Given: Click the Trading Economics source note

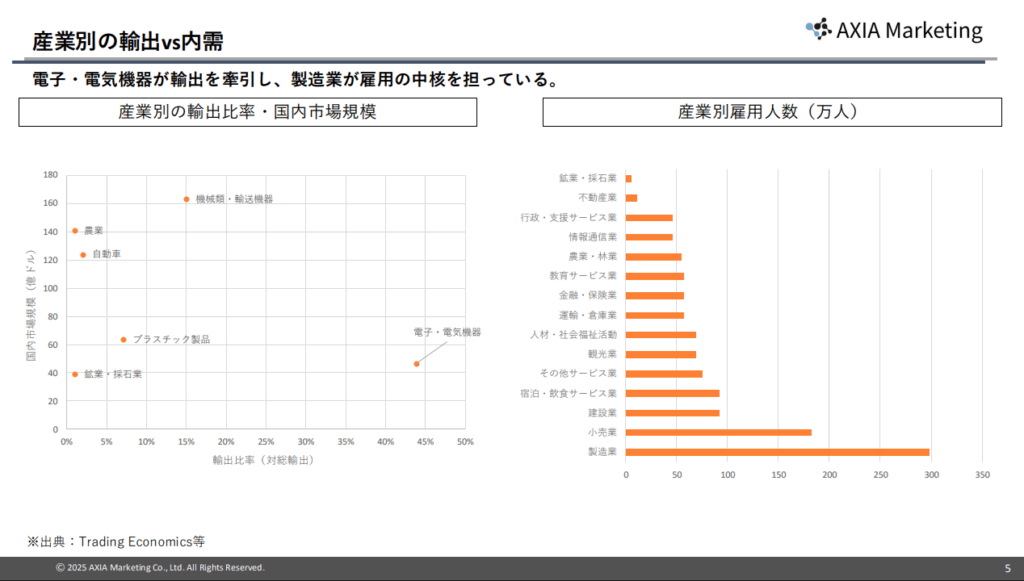Looking at the screenshot, I should pos(115,541).
